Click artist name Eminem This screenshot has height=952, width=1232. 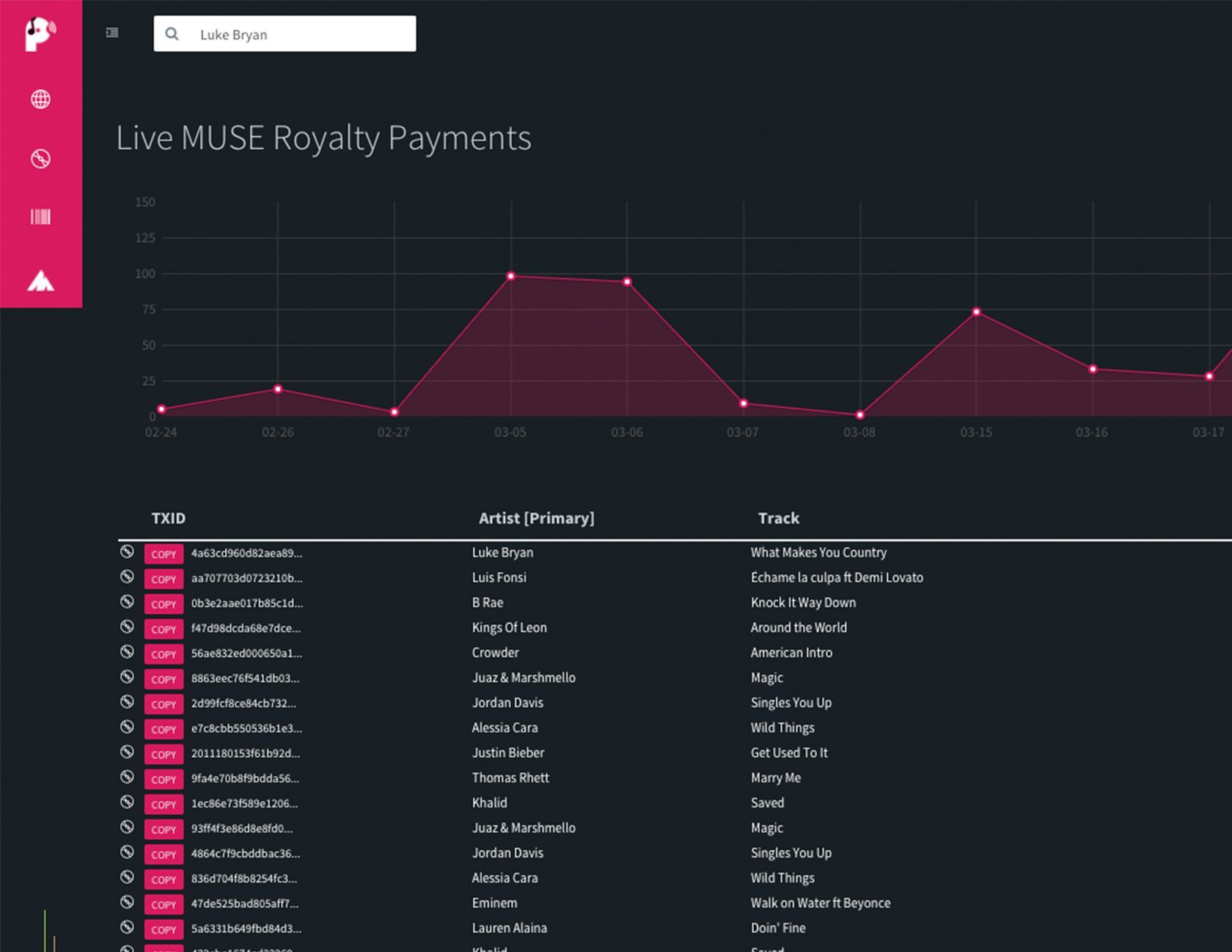point(494,903)
